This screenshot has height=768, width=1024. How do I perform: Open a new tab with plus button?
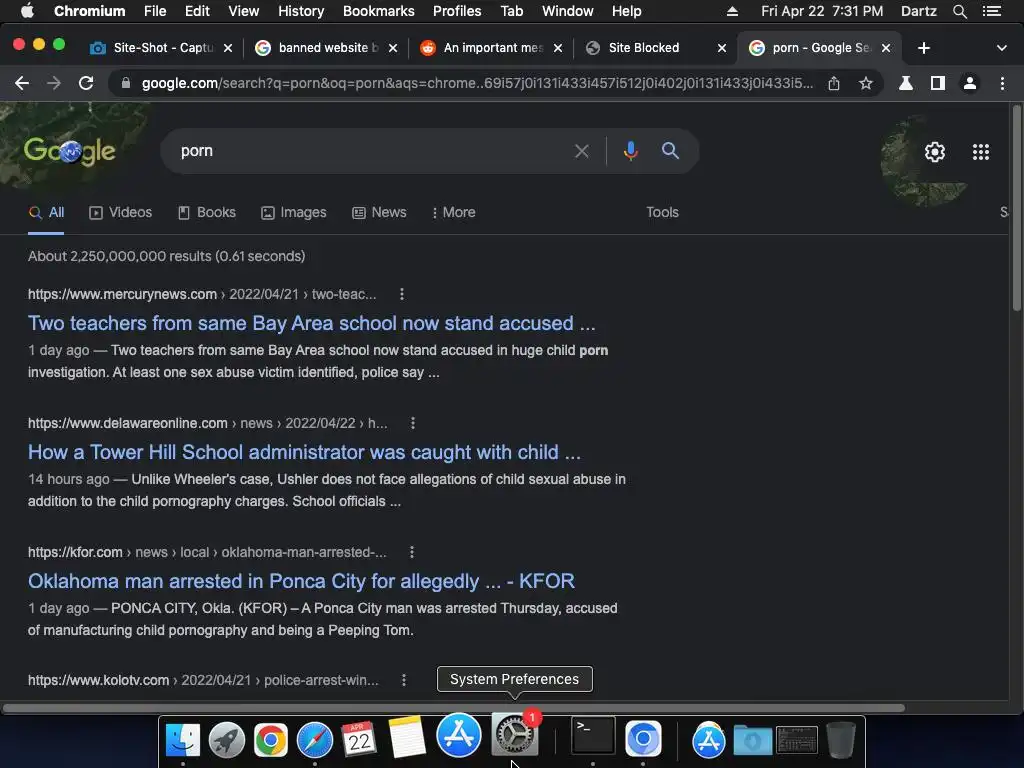(x=923, y=48)
